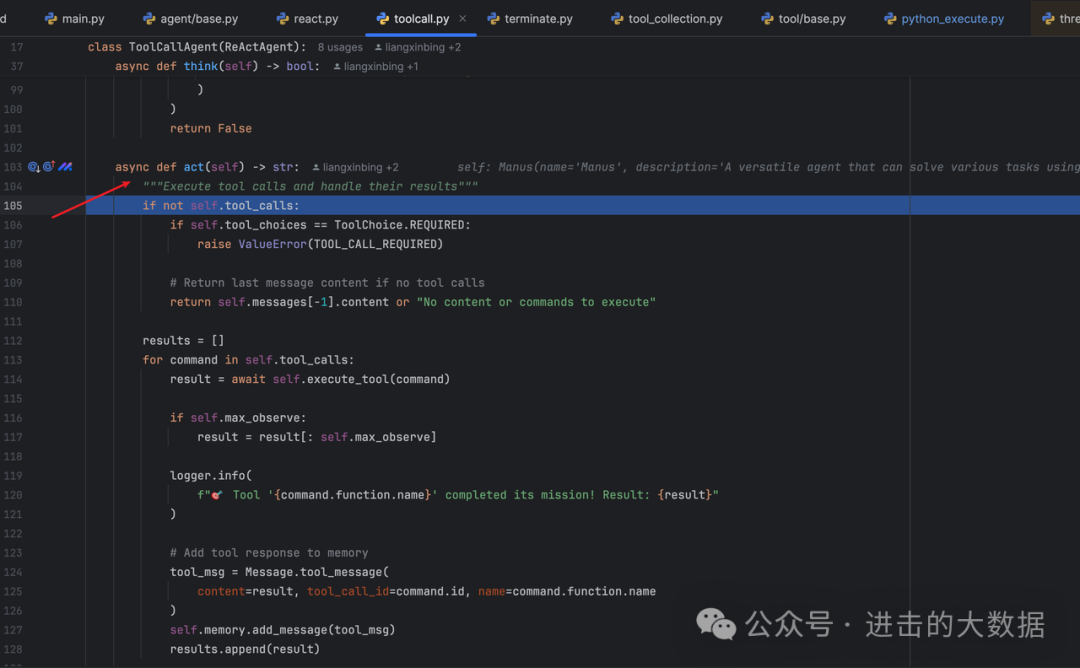The height and width of the screenshot is (668, 1080).
Task: Click the string "No content or commands to execute"
Action: [x=536, y=302]
